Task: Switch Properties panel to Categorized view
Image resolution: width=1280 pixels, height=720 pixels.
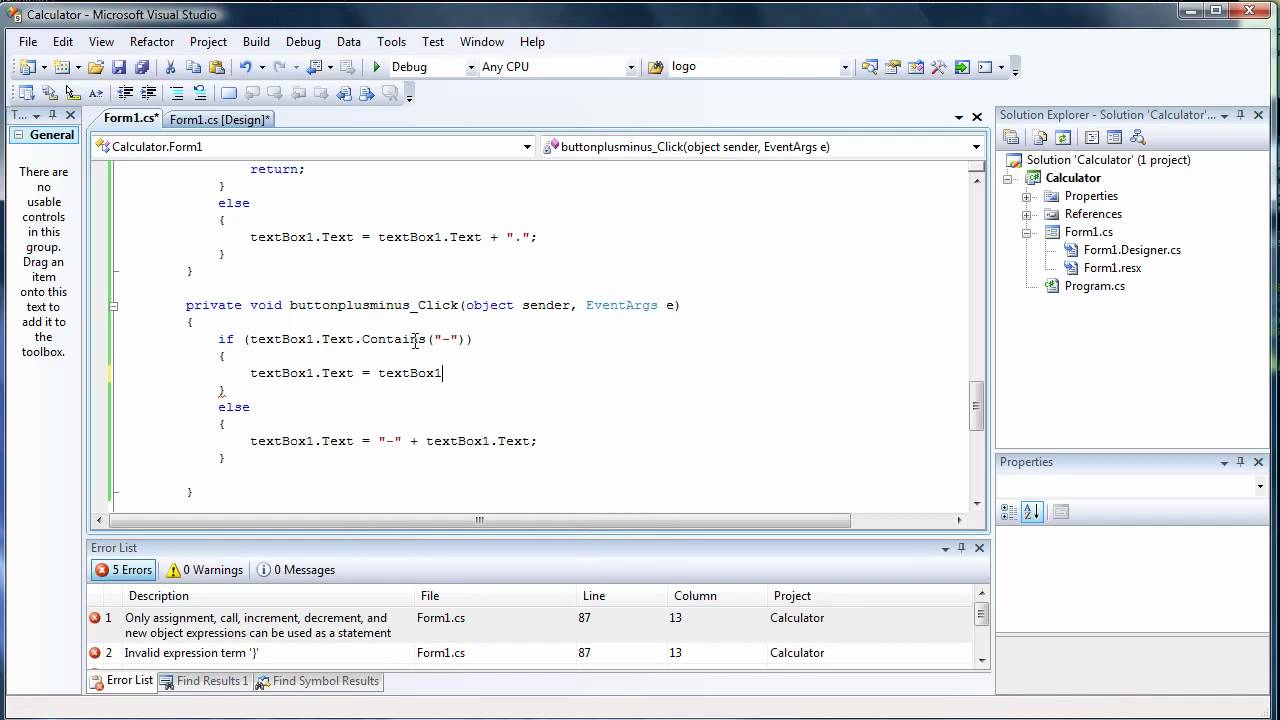Action: tap(1009, 511)
